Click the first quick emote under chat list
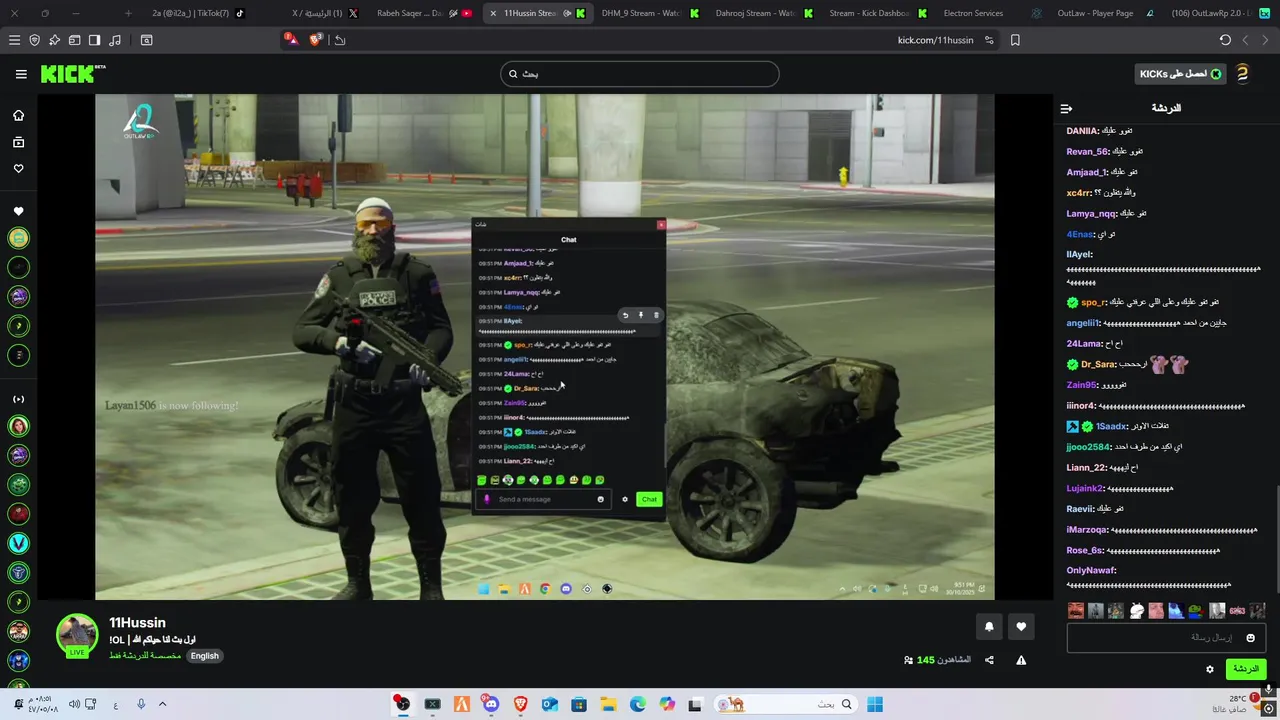Viewport: 1280px width, 720px height. click(482, 480)
